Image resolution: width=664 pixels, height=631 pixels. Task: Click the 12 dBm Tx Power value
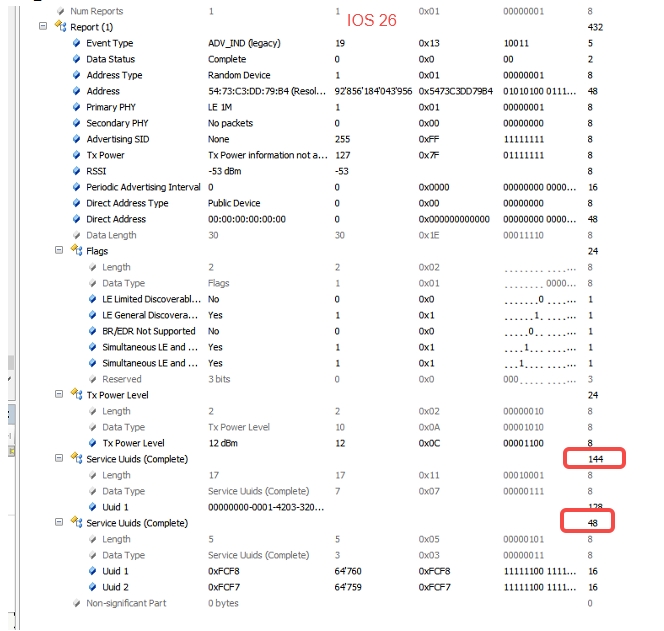click(223, 443)
